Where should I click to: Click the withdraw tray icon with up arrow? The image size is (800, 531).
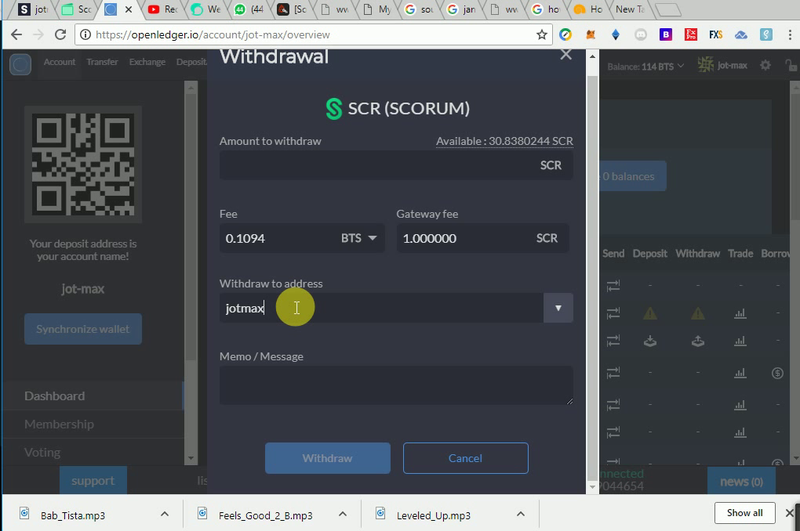(x=698, y=341)
